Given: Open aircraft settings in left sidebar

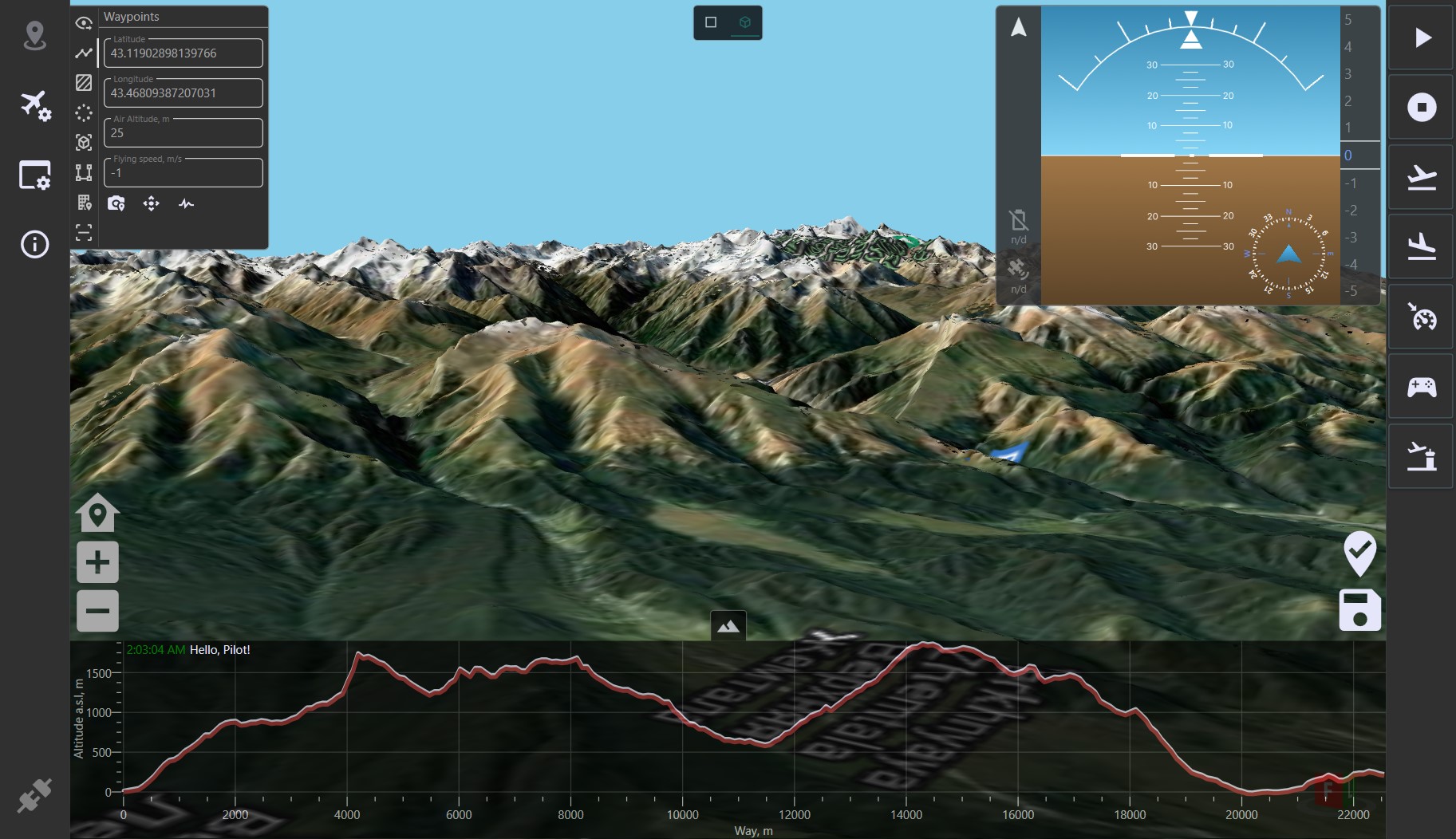Looking at the screenshot, I should pos(35,105).
